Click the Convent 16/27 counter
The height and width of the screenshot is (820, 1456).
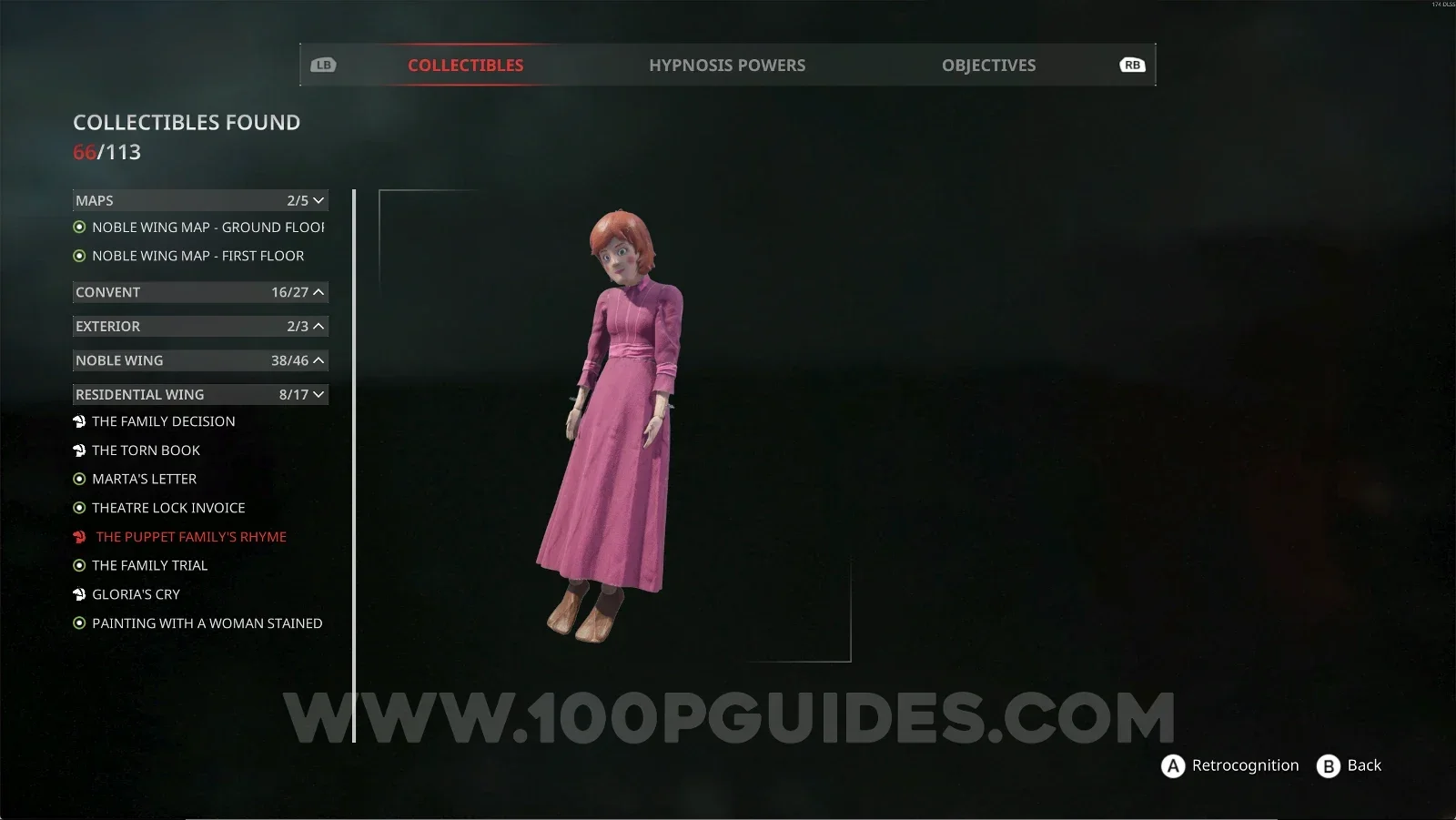(289, 292)
